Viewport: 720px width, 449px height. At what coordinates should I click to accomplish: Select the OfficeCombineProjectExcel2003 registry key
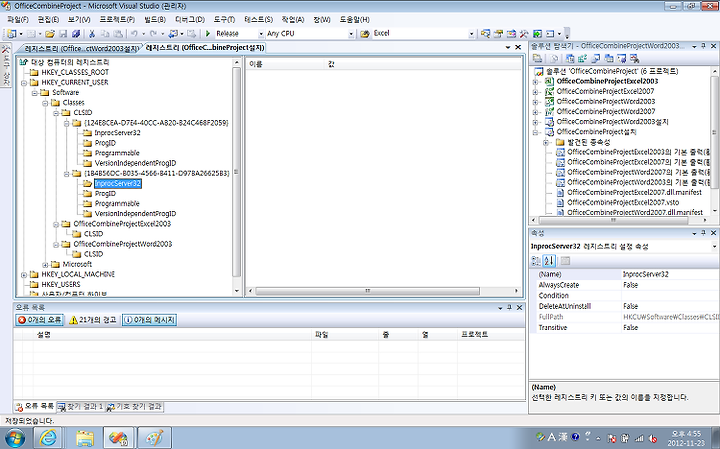[122, 224]
